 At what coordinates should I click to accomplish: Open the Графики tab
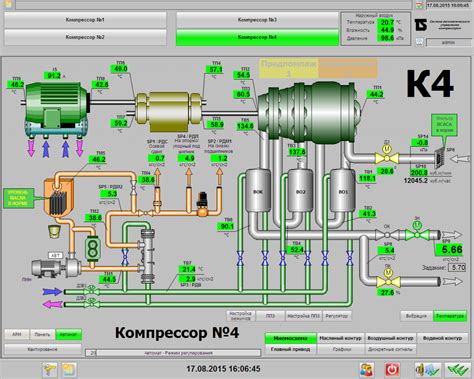340,349
